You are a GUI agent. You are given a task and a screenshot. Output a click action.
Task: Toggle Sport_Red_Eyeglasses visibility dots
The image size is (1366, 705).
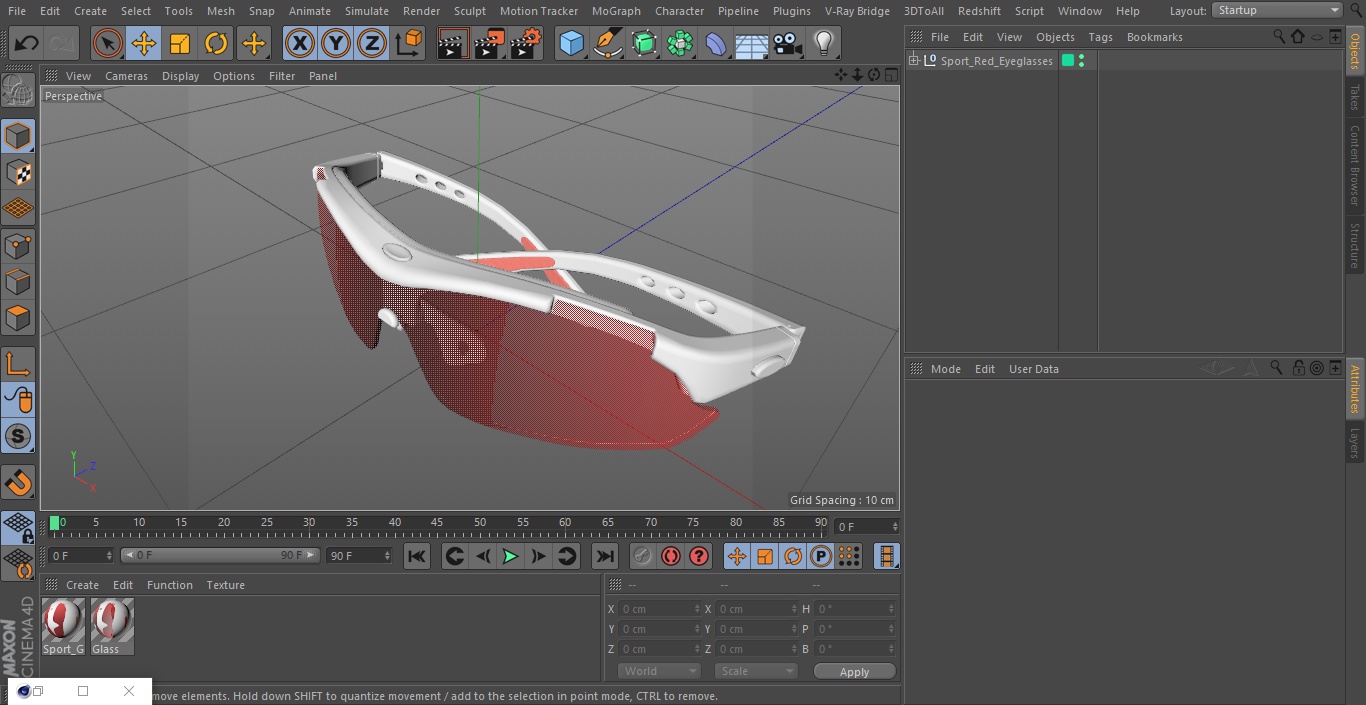1082,61
